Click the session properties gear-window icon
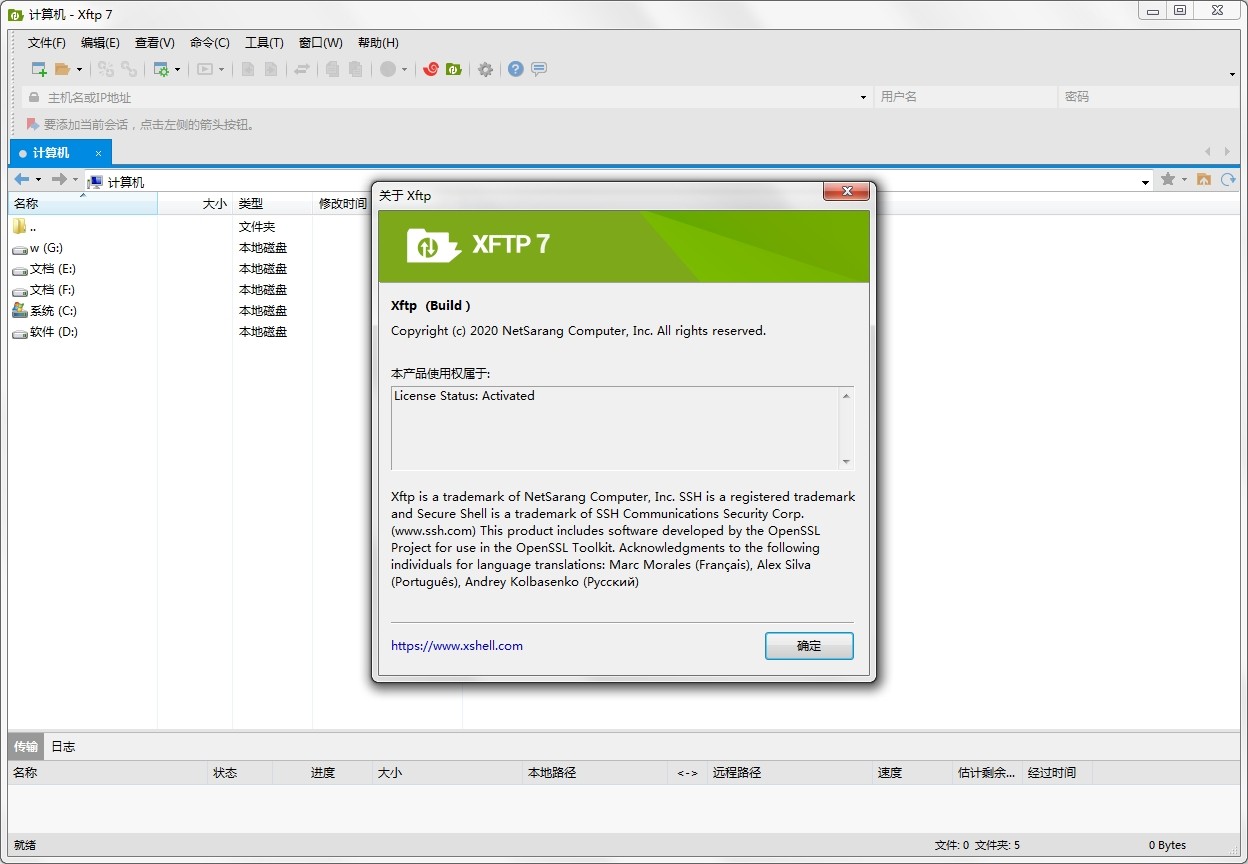 (161, 69)
